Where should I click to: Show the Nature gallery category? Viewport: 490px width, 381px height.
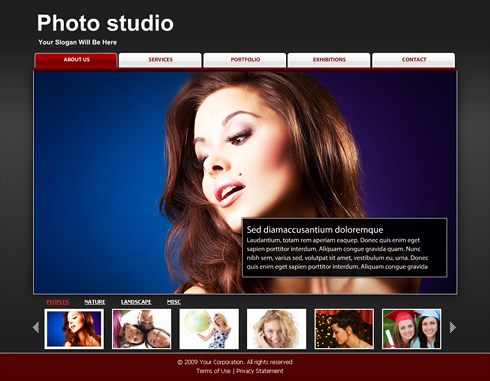[x=95, y=302]
